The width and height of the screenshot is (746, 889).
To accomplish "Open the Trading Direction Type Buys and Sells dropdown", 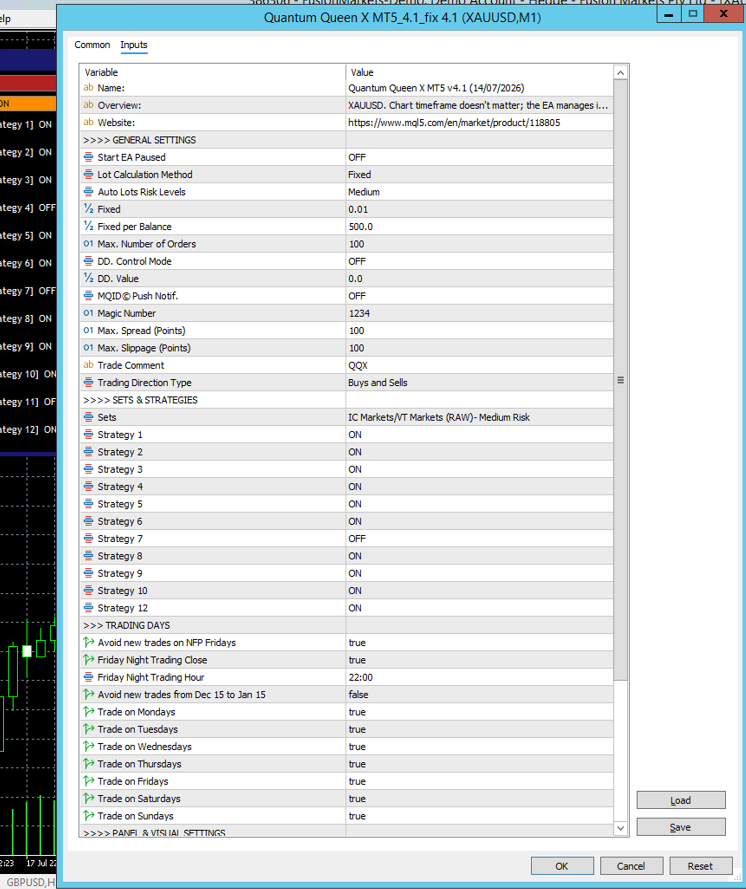I will point(480,382).
